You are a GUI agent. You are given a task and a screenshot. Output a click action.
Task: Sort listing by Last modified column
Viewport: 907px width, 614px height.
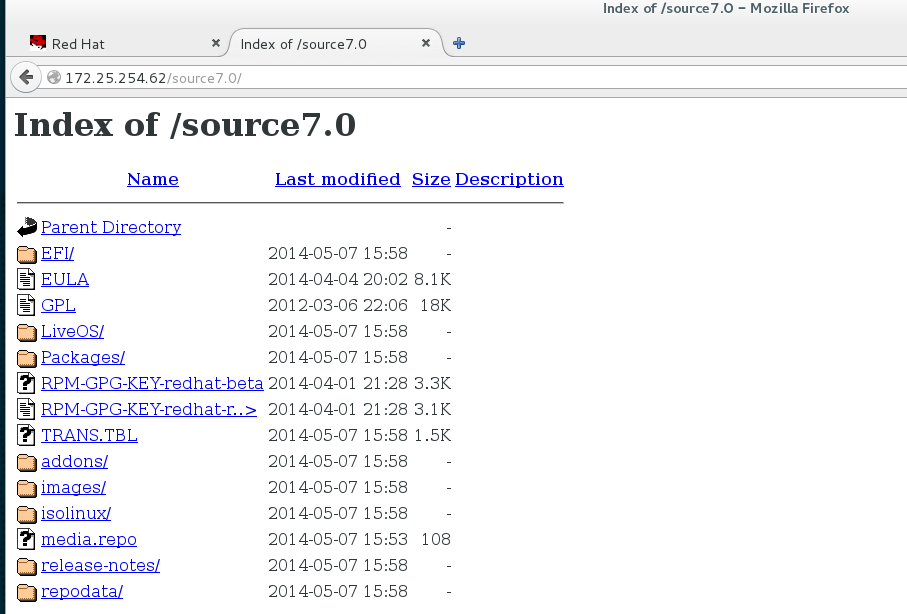coord(338,179)
